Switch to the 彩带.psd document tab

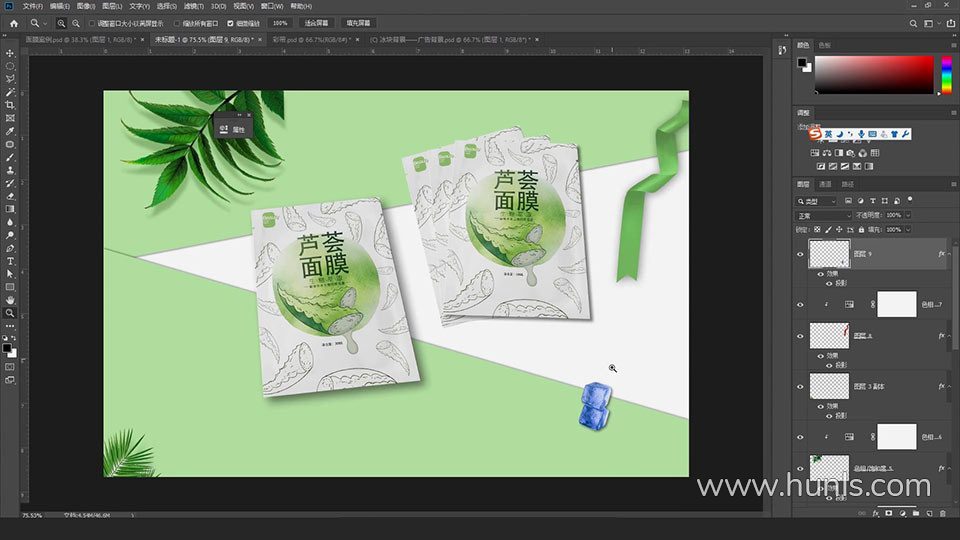[307, 40]
